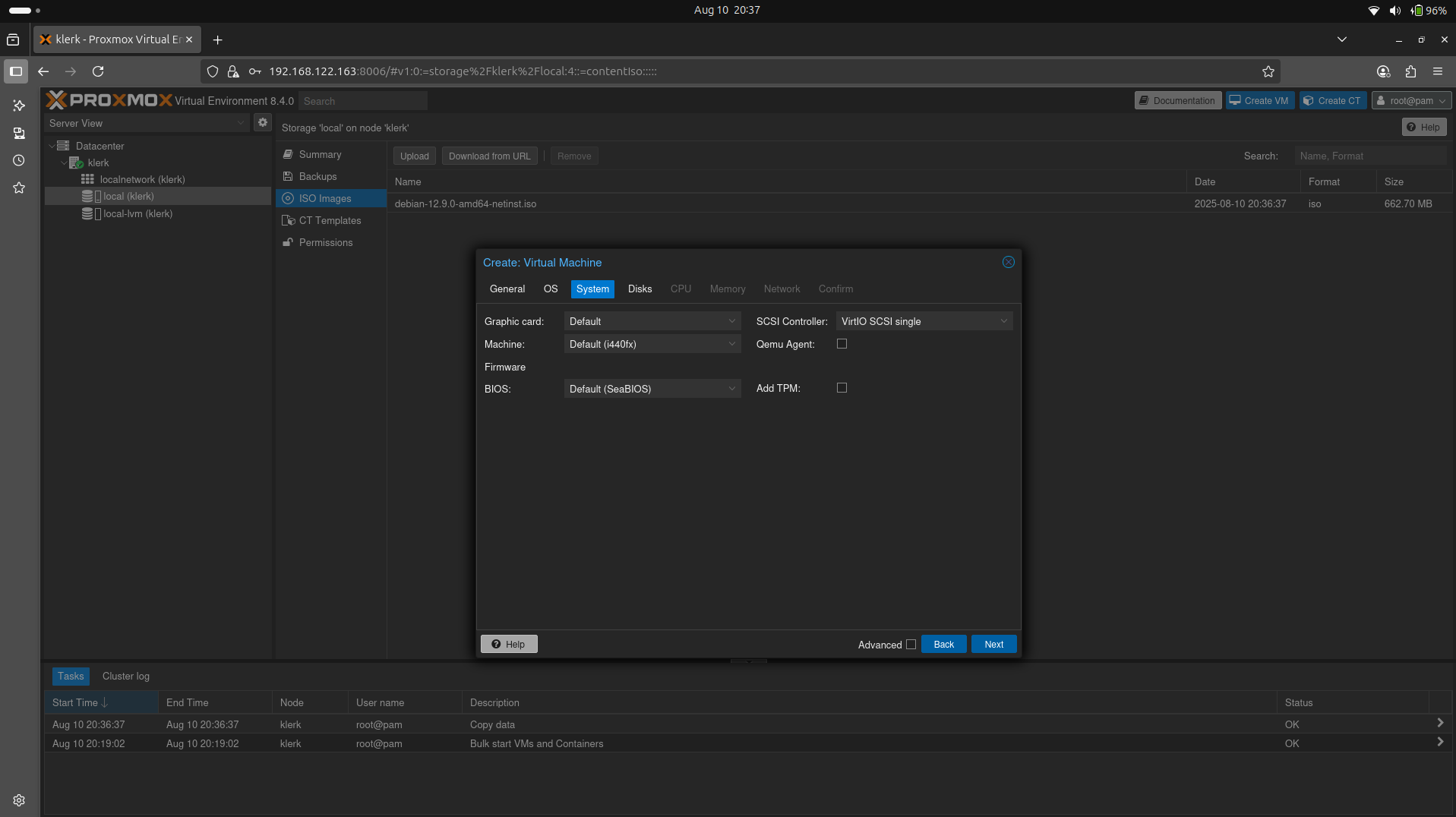Click the Download from URL button
The width and height of the screenshot is (1456, 817).
pyautogui.click(x=489, y=156)
